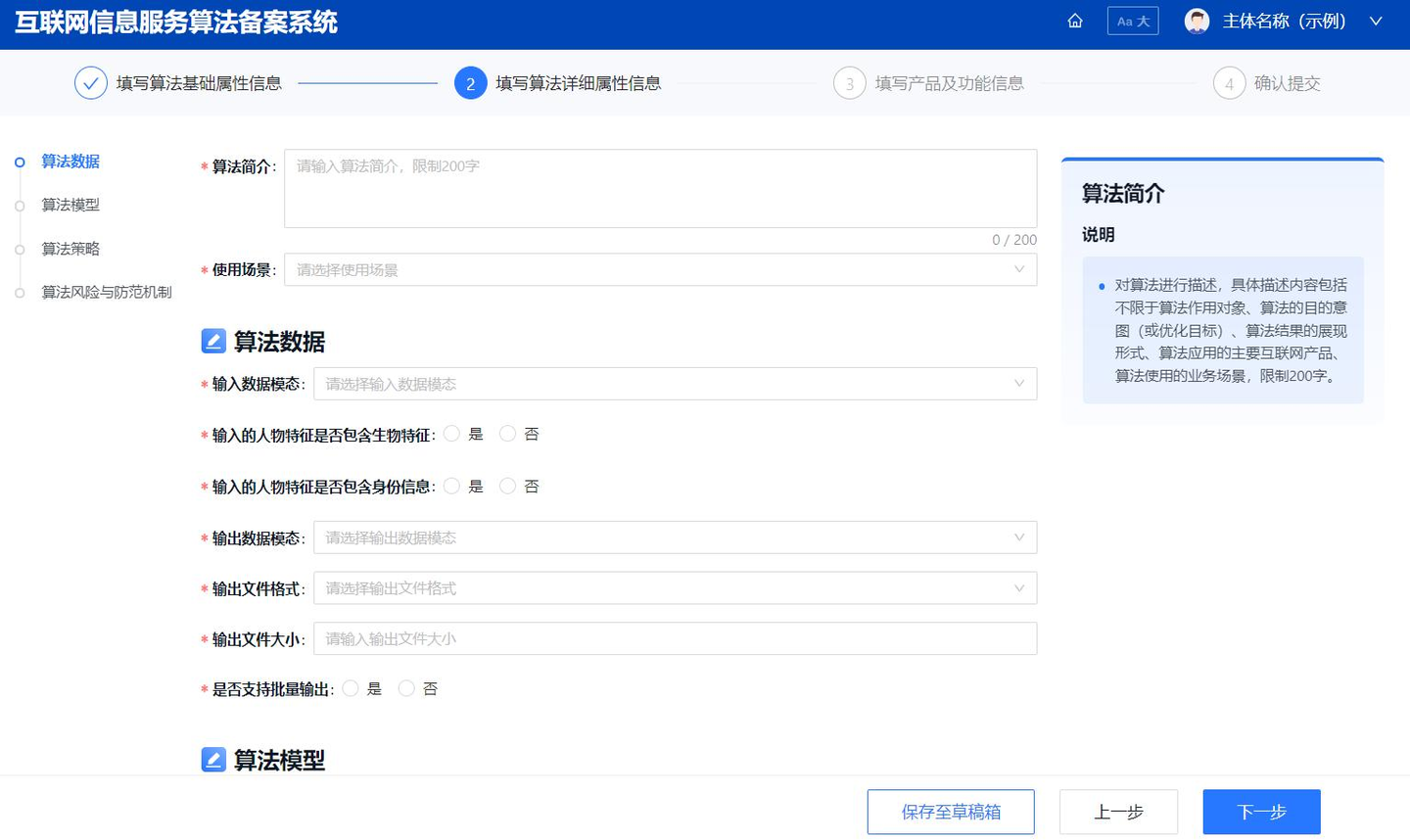Open the 使用场景 dropdown
Image resolution: width=1410 pixels, height=840 pixels.
click(x=660, y=270)
